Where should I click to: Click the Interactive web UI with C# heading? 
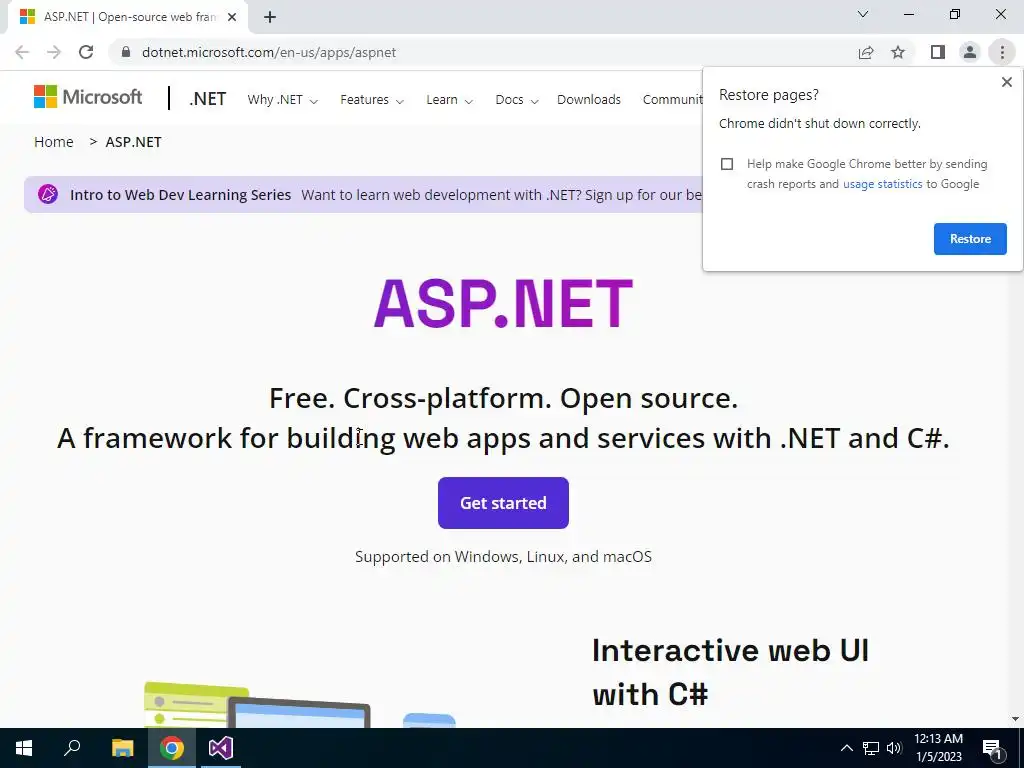tap(730, 673)
